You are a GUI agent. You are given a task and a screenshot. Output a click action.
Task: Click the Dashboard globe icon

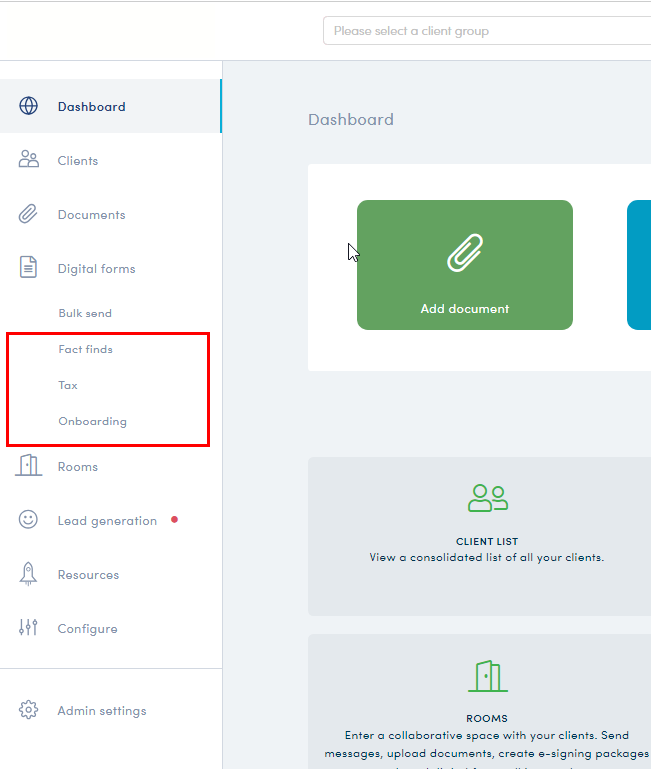(28, 106)
